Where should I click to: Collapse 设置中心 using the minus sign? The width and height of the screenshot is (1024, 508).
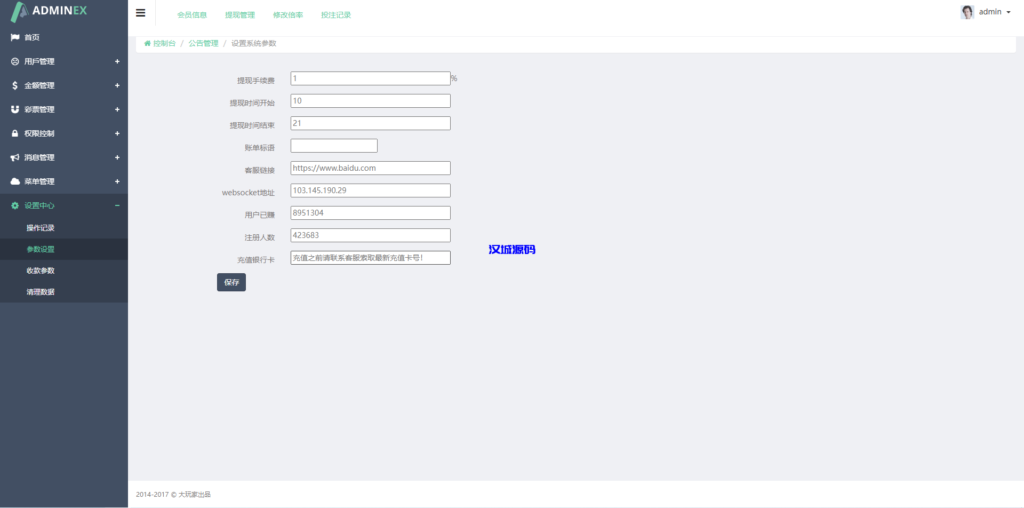117,205
